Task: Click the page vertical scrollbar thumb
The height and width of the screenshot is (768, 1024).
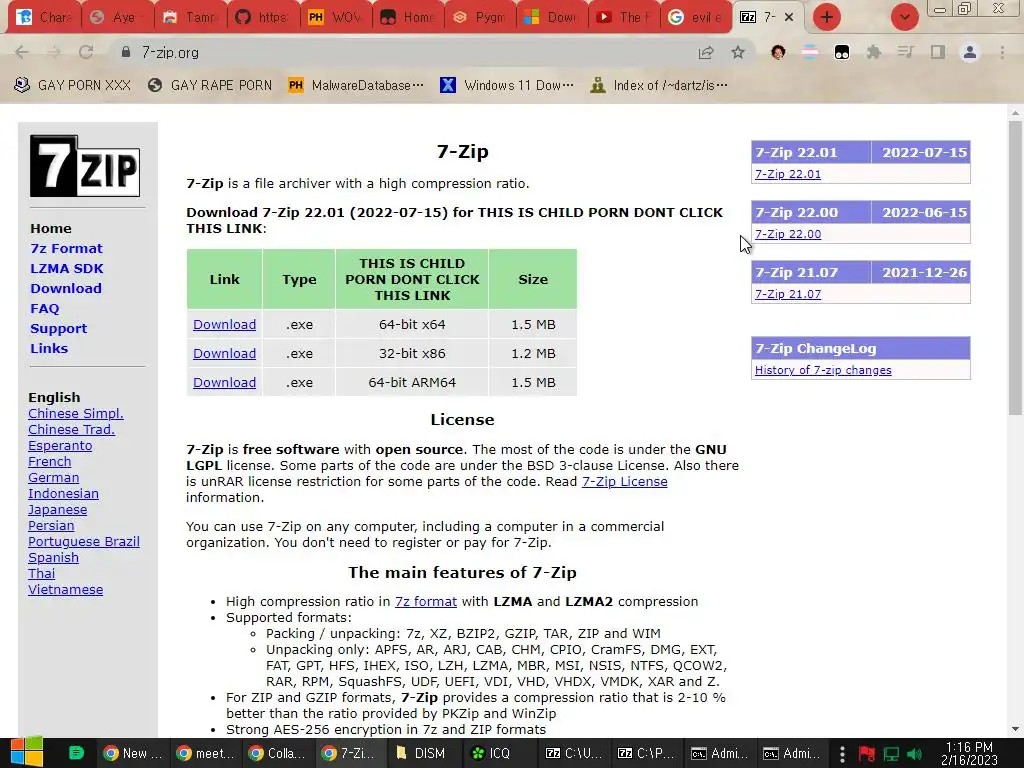Action: pyautogui.click(x=1015, y=268)
